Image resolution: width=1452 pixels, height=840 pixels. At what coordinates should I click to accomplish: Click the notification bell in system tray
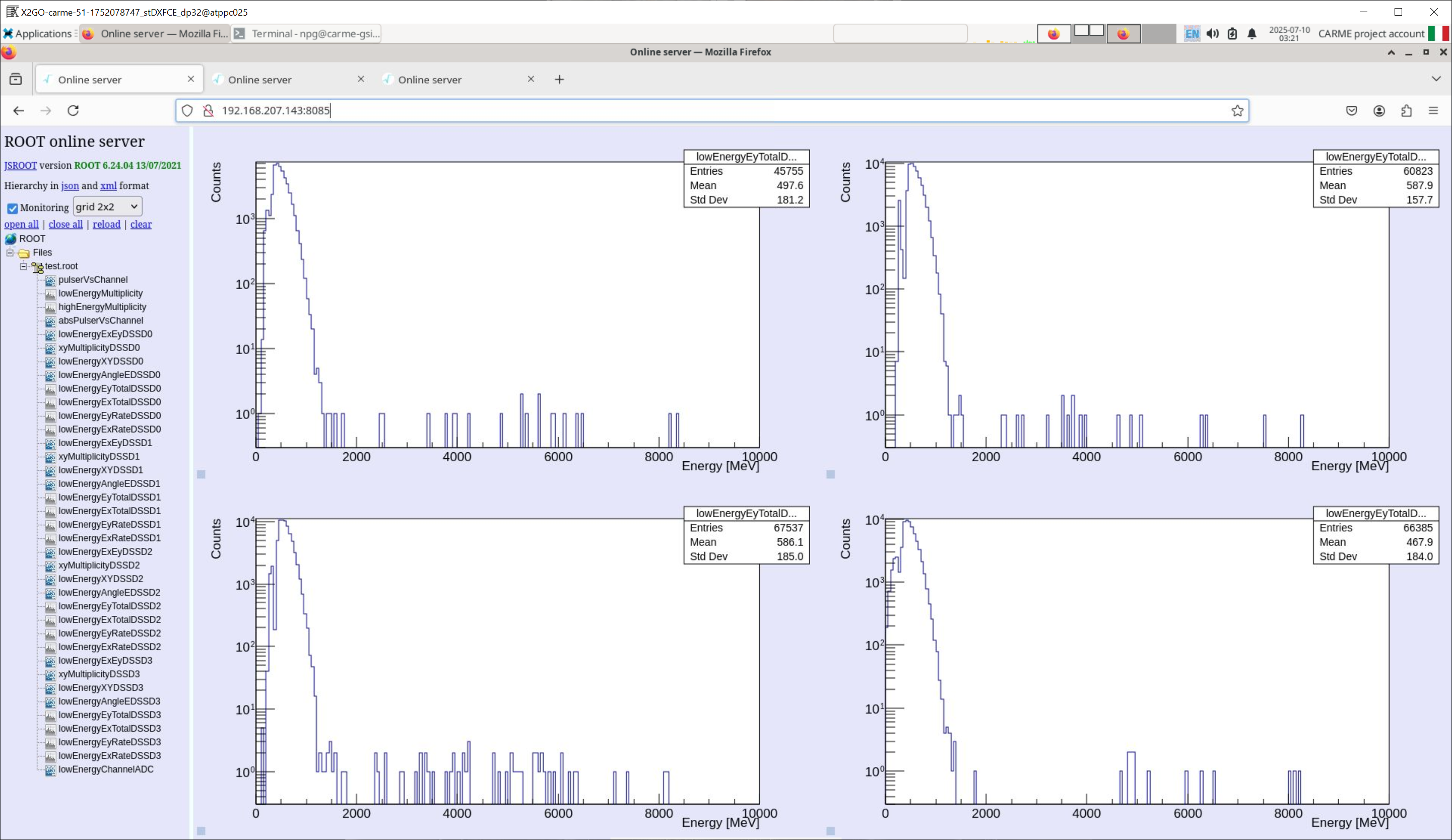point(1251,33)
